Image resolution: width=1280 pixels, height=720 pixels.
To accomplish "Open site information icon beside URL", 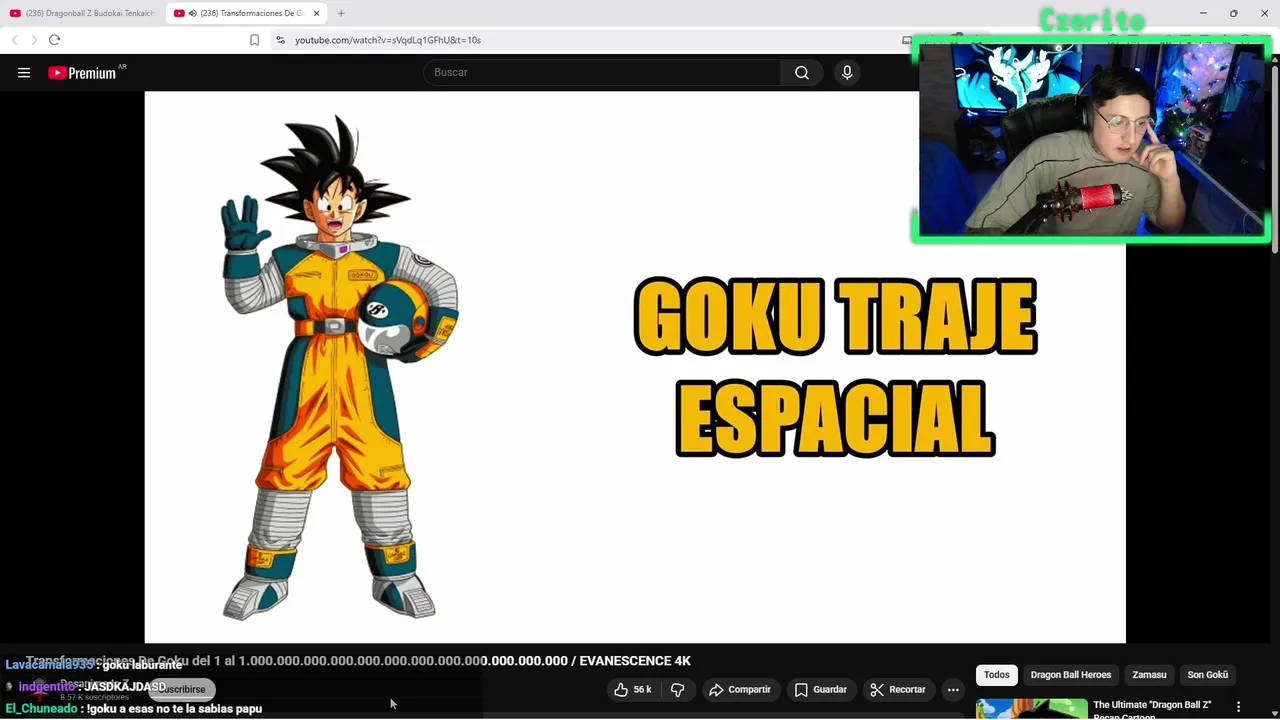I will pyautogui.click(x=281, y=40).
